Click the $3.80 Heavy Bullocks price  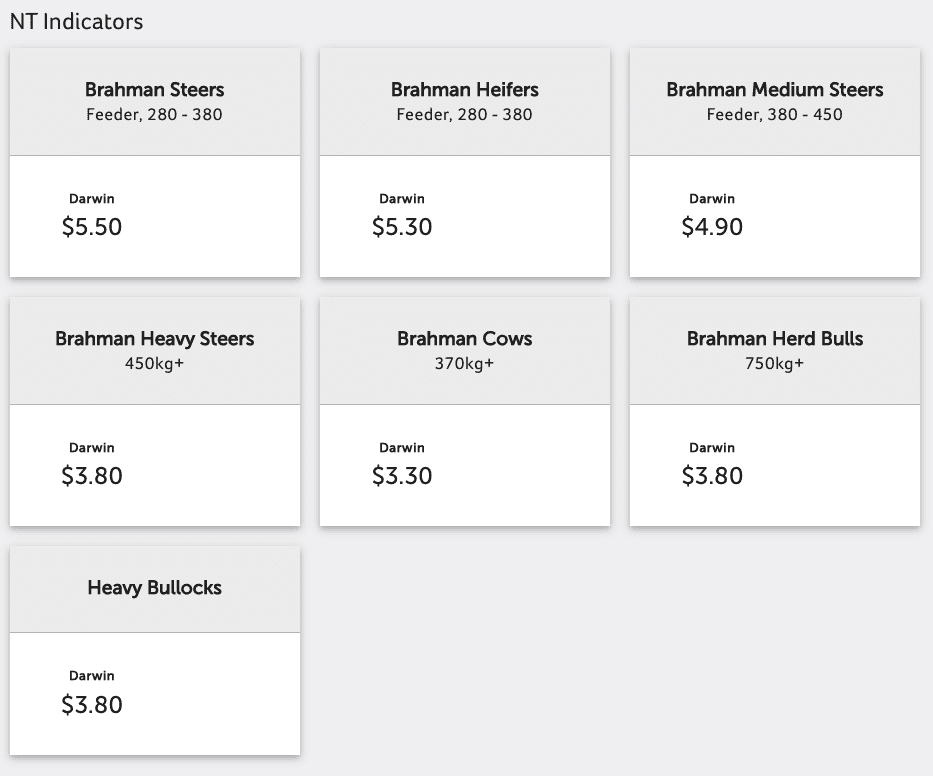click(92, 705)
